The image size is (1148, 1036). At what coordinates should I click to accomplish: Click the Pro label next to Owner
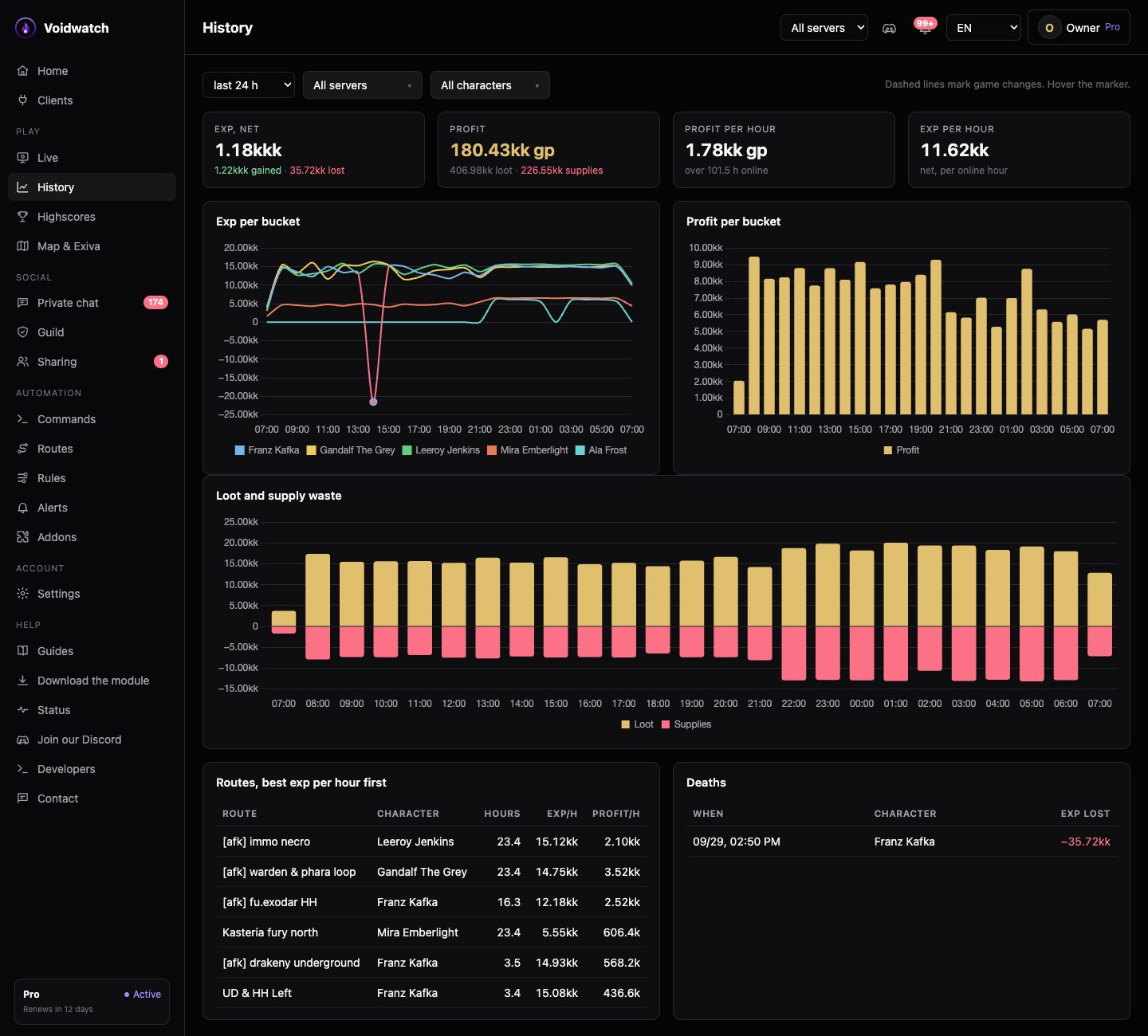[x=1112, y=27]
